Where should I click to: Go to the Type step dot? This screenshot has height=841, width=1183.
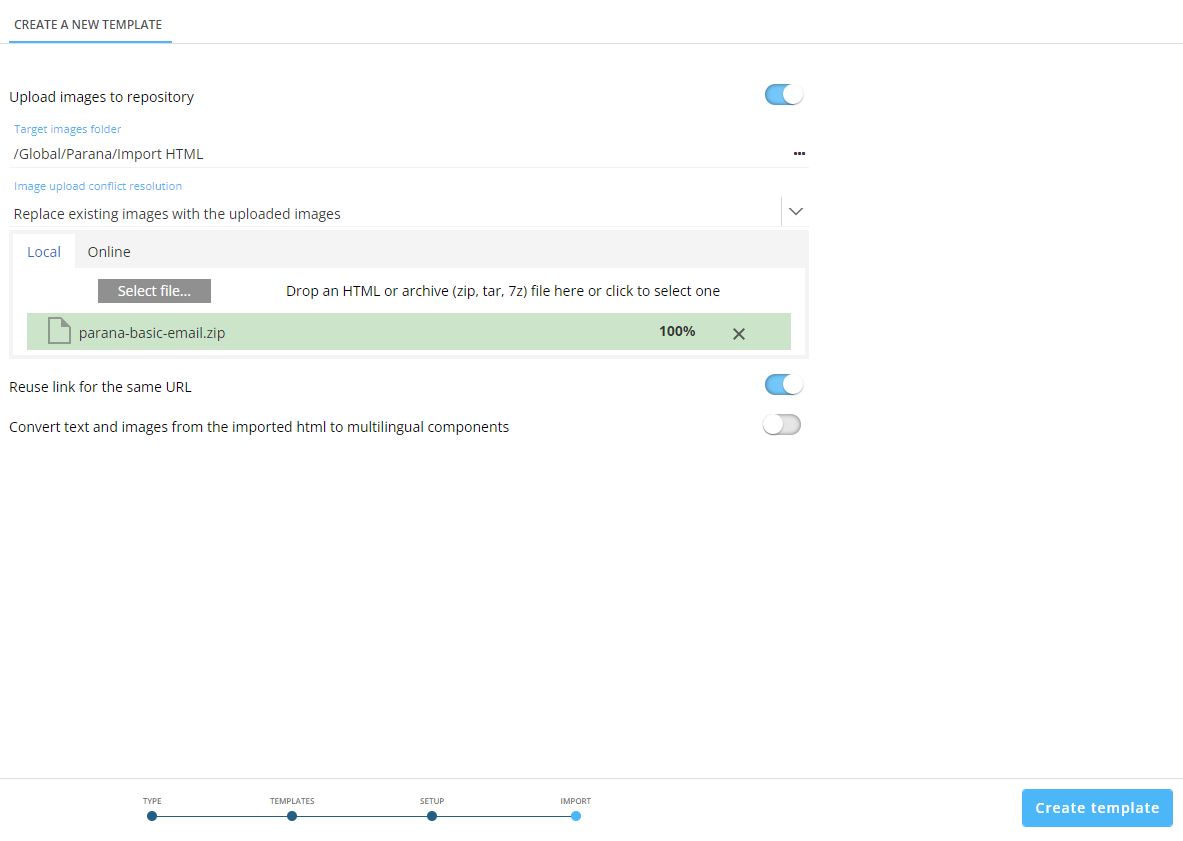(152, 816)
